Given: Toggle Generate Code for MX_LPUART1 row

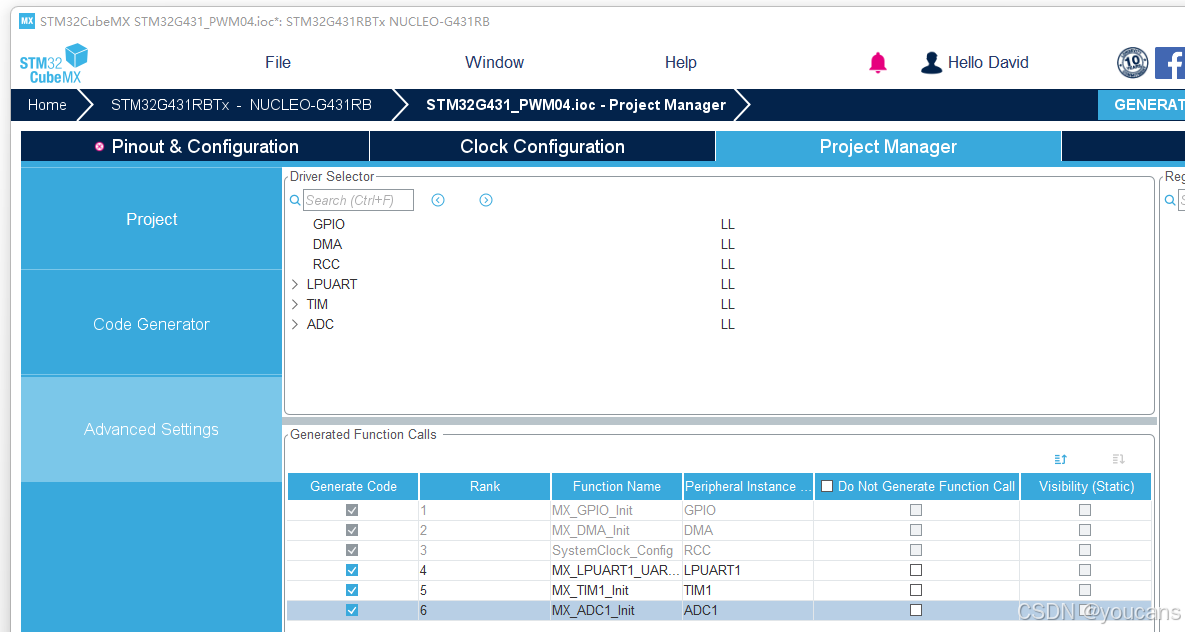Looking at the screenshot, I should [351, 570].
